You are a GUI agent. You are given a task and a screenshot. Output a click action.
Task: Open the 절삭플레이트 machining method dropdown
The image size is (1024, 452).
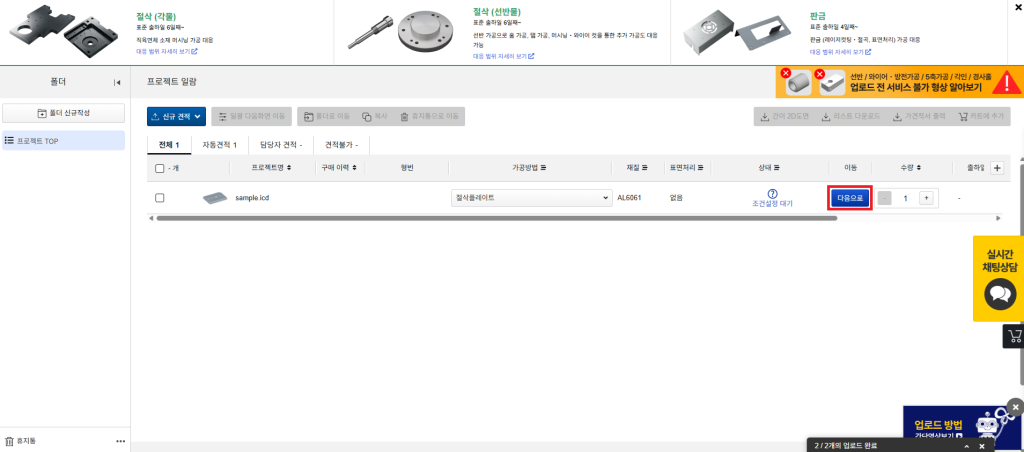(530, 198)
